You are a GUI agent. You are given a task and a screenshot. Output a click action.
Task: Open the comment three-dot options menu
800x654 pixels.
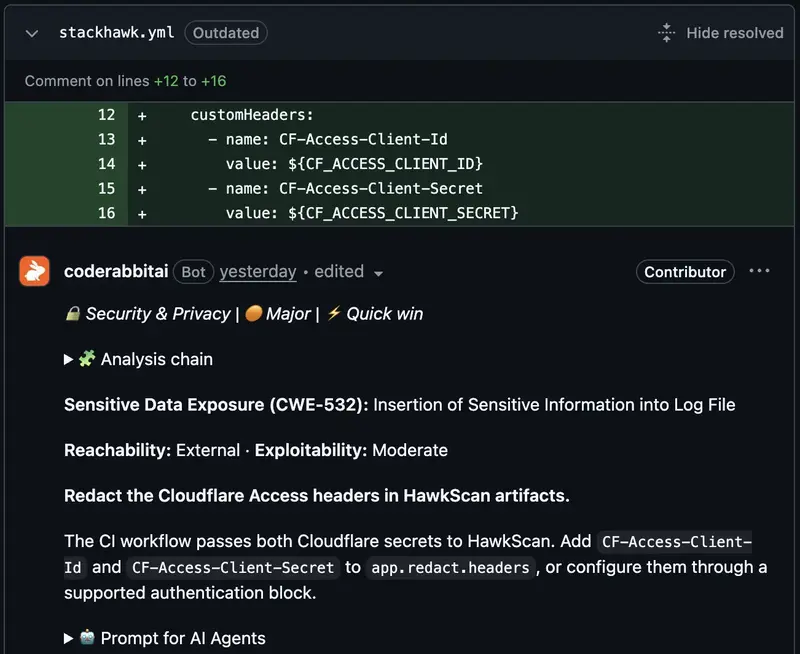(x=759, y=271)
